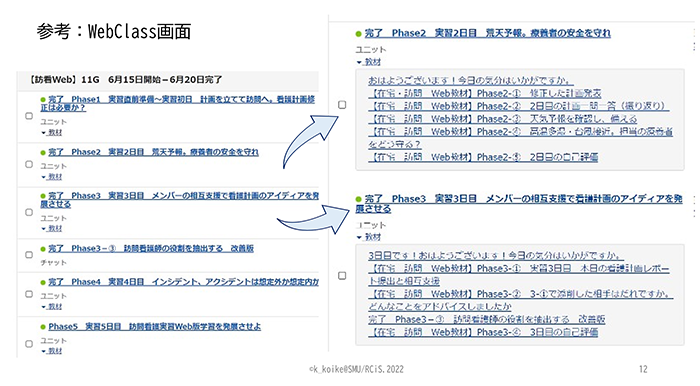Open Phase5 実習5日目 link
The width and height of the screenshot is (700, 386).
pyautogui.click(x=154, y=327)
